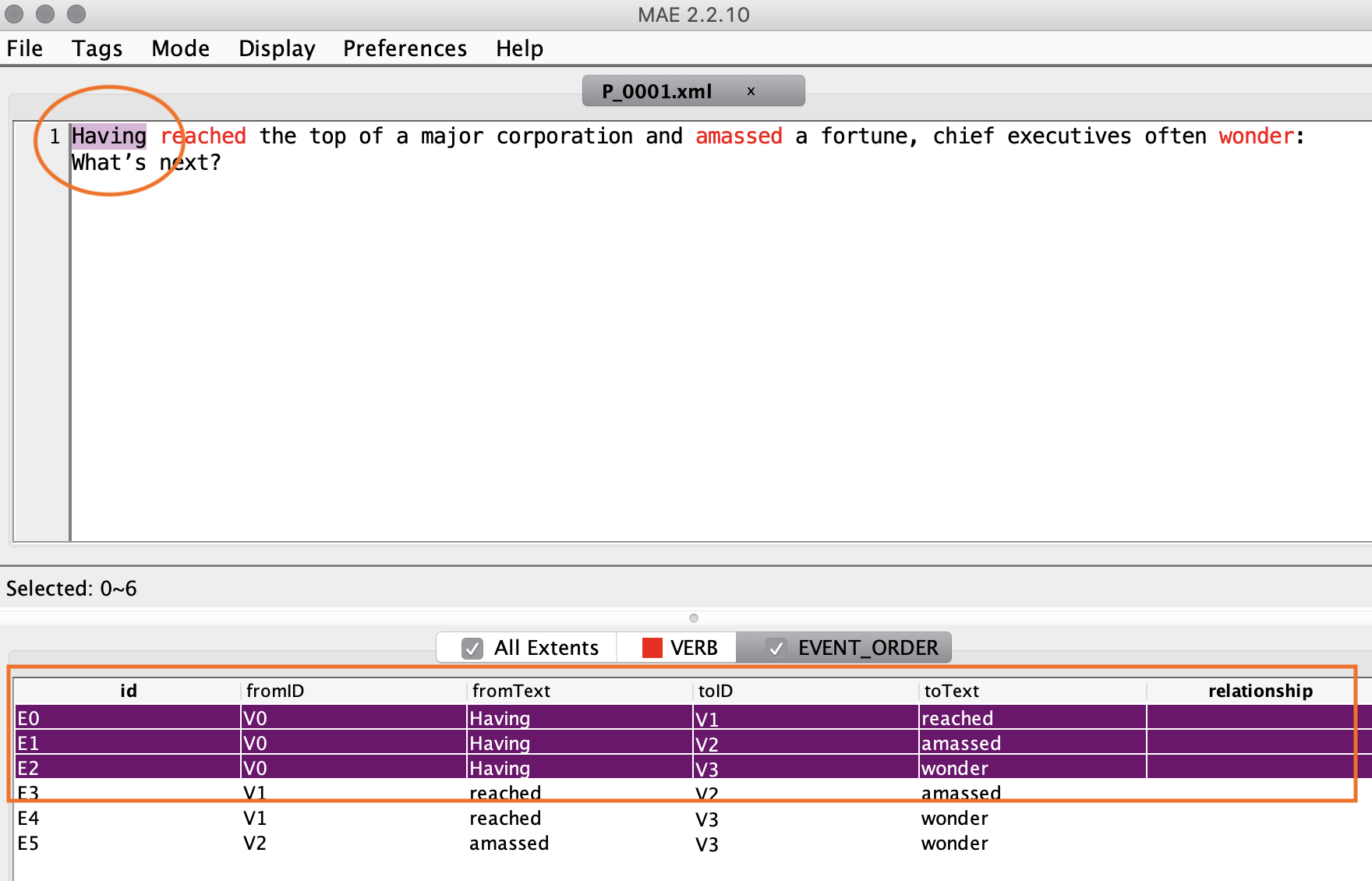
Task: Click the relationship cell of row E2
Action: [1260, 768]
